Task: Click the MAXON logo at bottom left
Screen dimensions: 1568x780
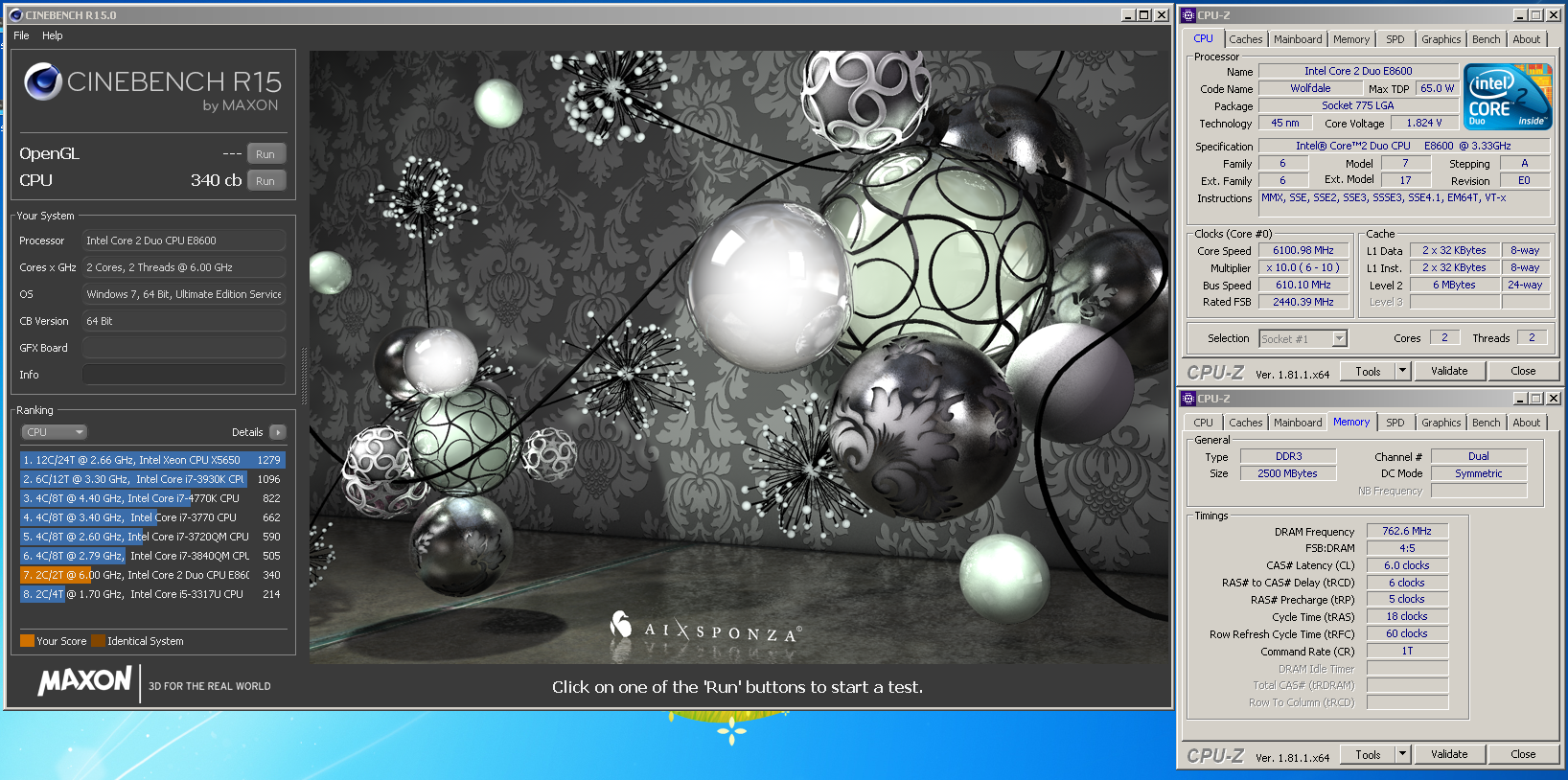Action: click(x=84, y=681)
